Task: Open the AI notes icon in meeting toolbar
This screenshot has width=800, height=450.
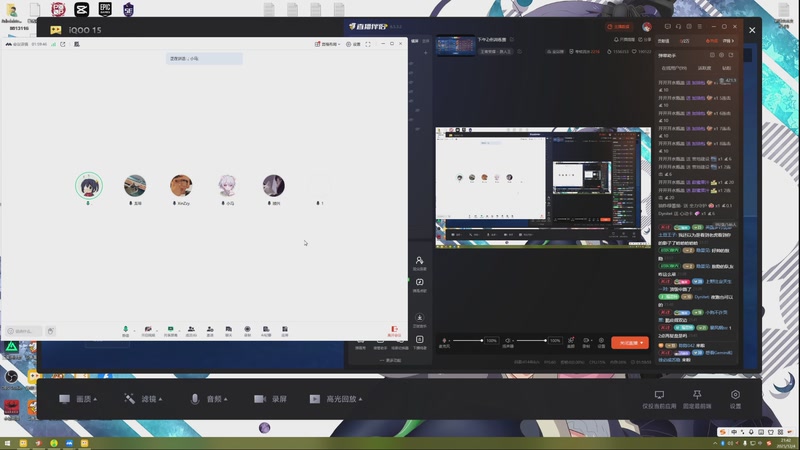Action: 266,331
